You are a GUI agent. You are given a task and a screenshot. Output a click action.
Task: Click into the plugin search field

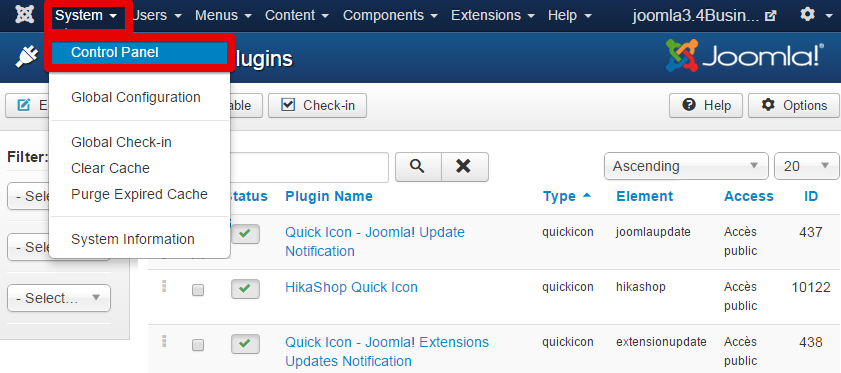[309, 167]
